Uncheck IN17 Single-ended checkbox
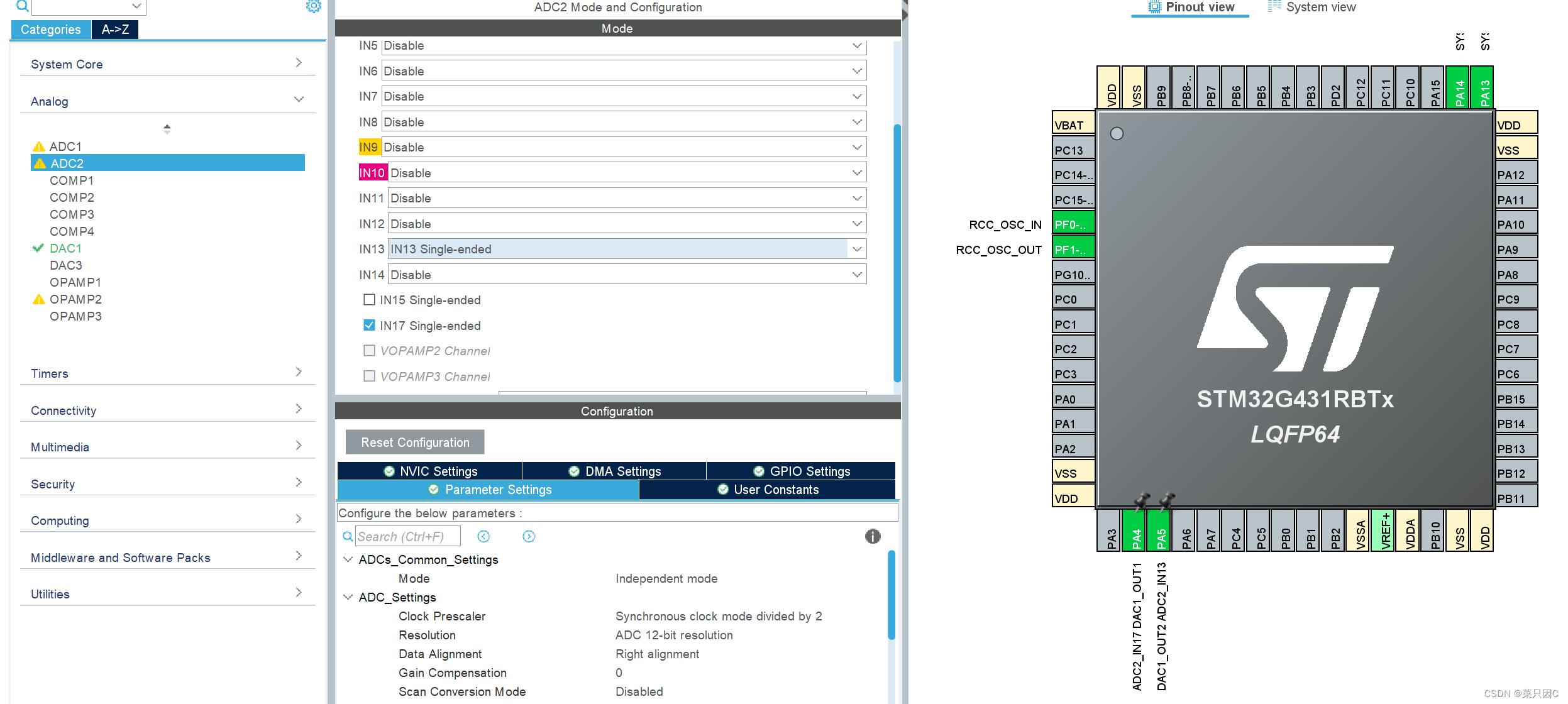The image size is (1568, 704). click(x=370, y=325)
